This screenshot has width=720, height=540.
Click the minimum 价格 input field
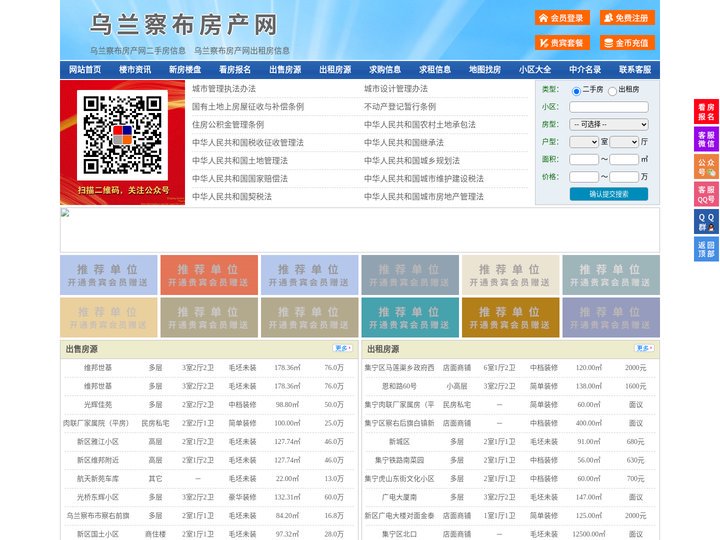point(584,177)
